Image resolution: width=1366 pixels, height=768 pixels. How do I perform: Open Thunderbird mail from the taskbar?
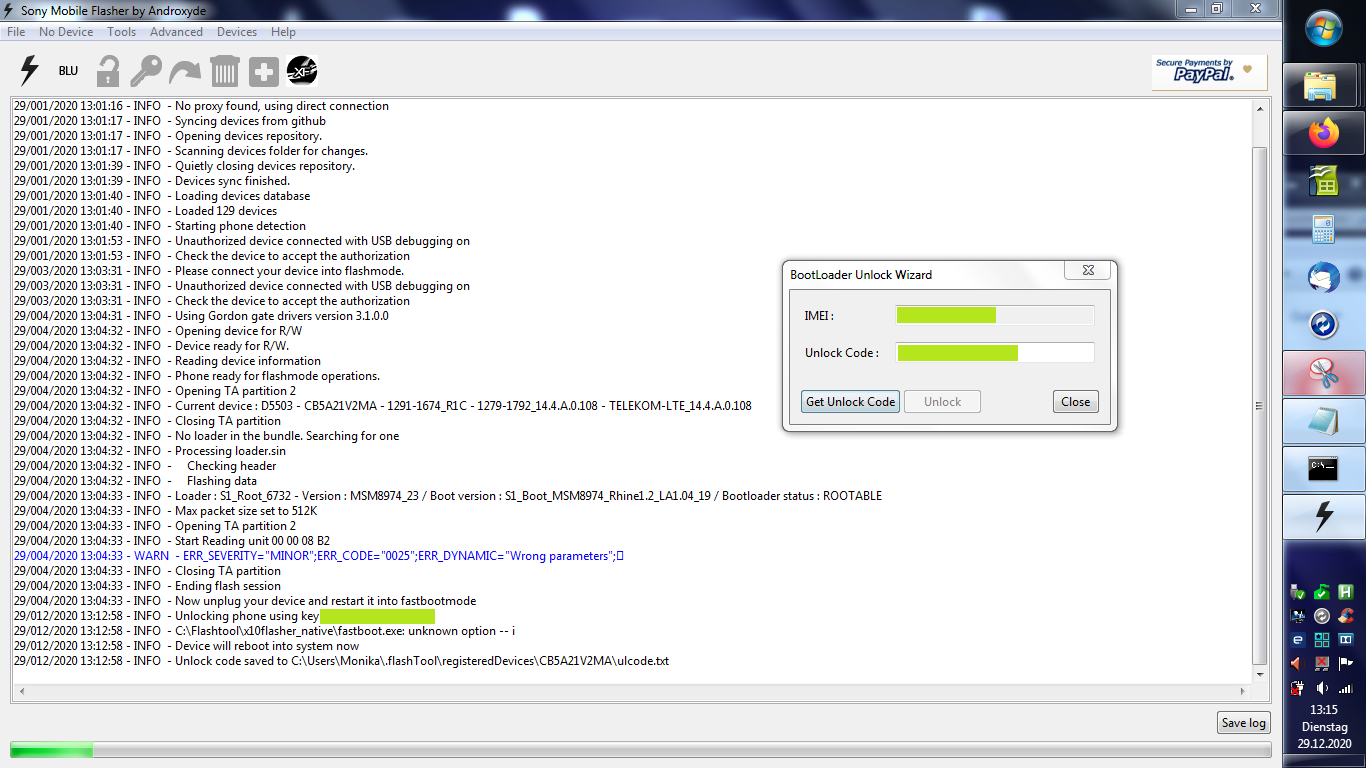(1324, 277)
